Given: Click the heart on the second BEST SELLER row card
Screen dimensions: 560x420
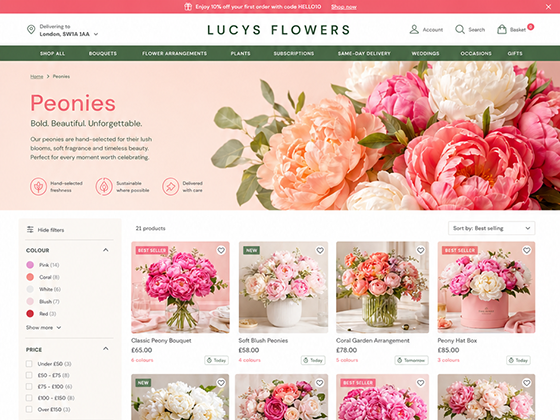Looking at the screenshot, I should coord(421,383).
